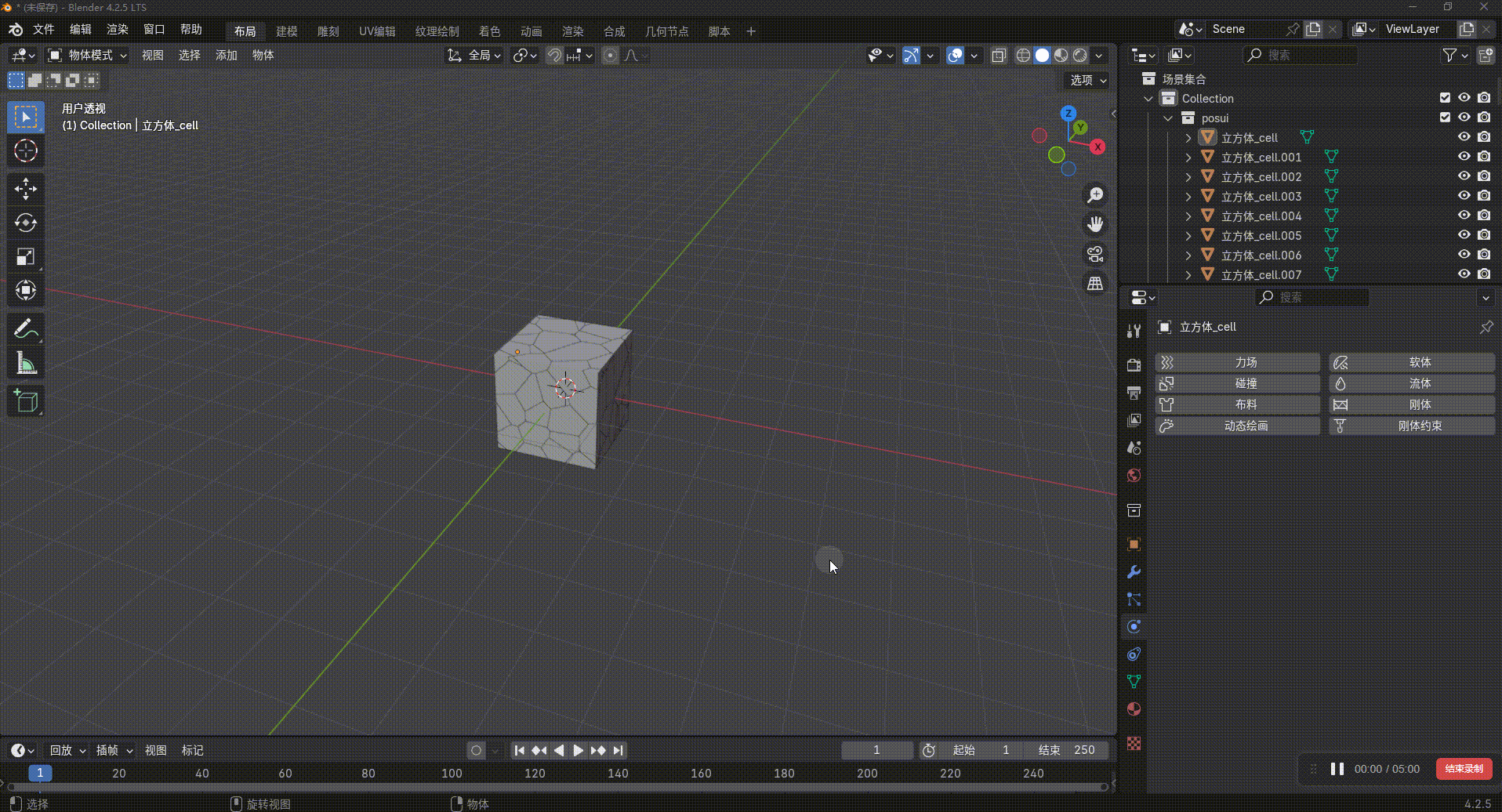Select the Rotate tool
1502x812 pixels.
(25, 223)
